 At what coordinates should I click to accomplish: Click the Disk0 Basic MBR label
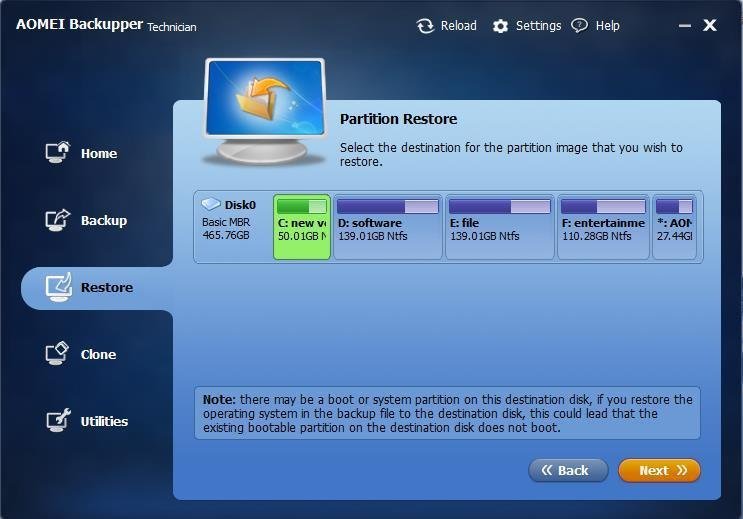pos(226,222)
